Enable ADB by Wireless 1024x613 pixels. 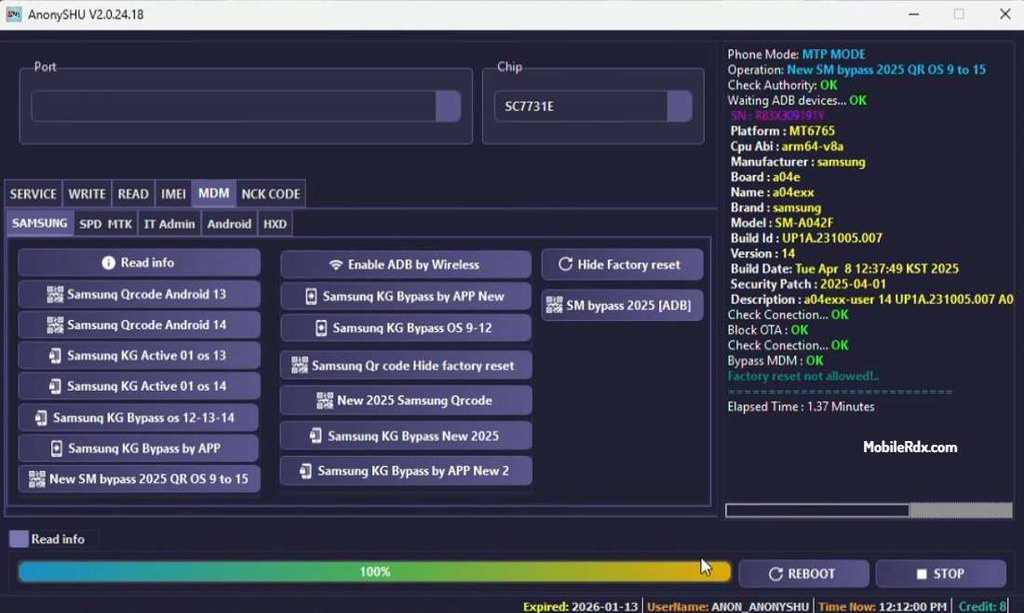click(406, 264)
